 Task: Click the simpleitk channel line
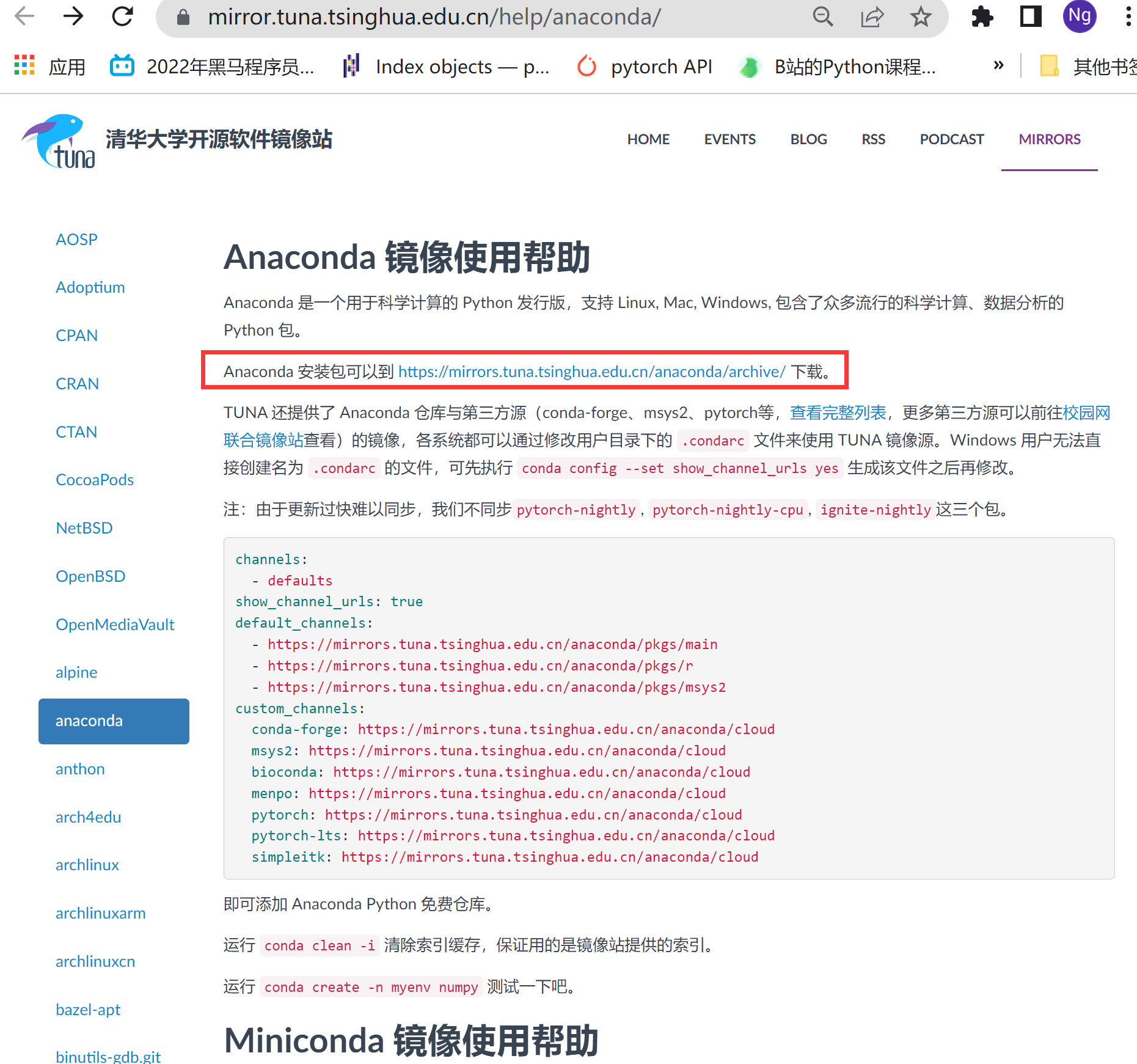pyautogui.click(x=505, y=857)
